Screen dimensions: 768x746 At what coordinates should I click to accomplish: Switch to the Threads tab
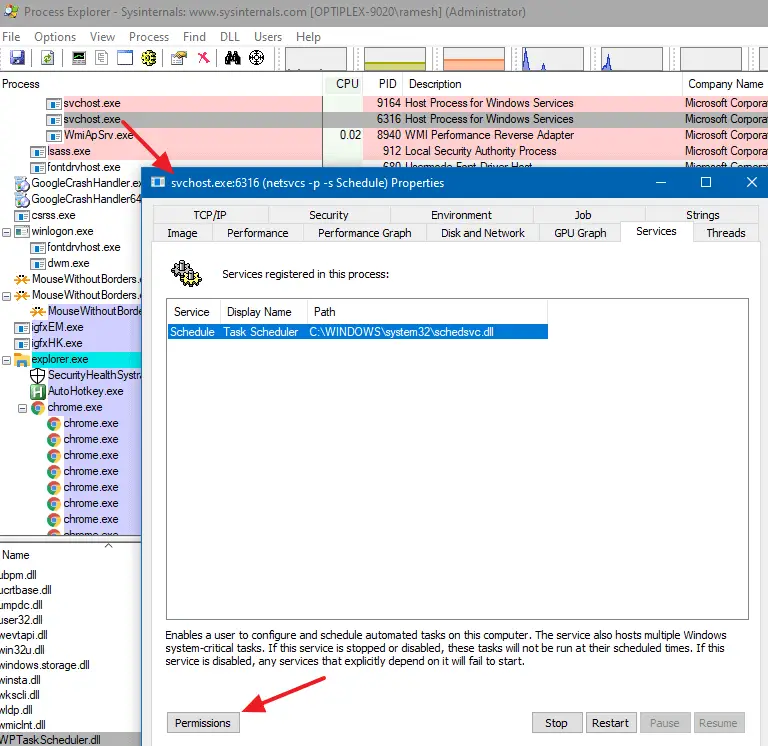click(x=726, y=233)
